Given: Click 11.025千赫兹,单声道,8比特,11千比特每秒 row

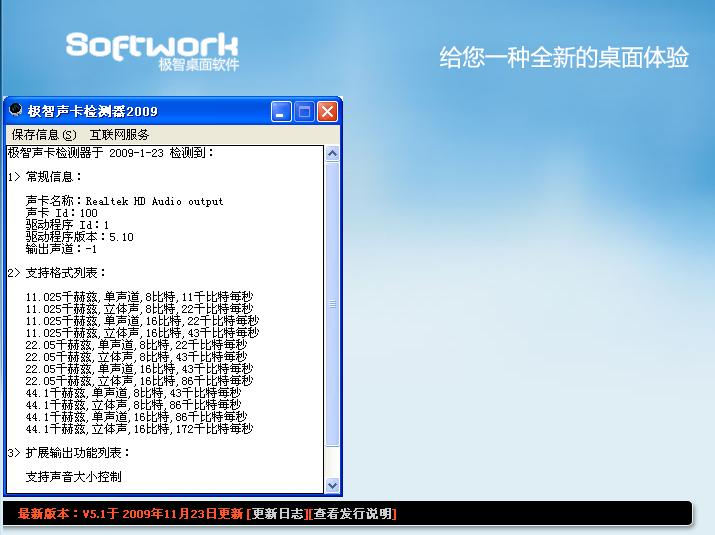Looking at the screenshot, I should (x=139, y=297).
